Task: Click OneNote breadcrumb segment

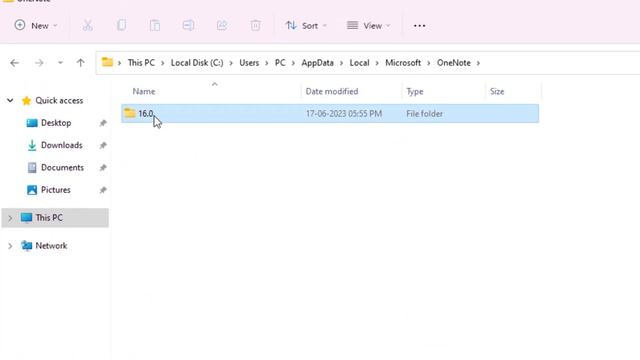Action: pyautogui.click(x=454, y=63)
